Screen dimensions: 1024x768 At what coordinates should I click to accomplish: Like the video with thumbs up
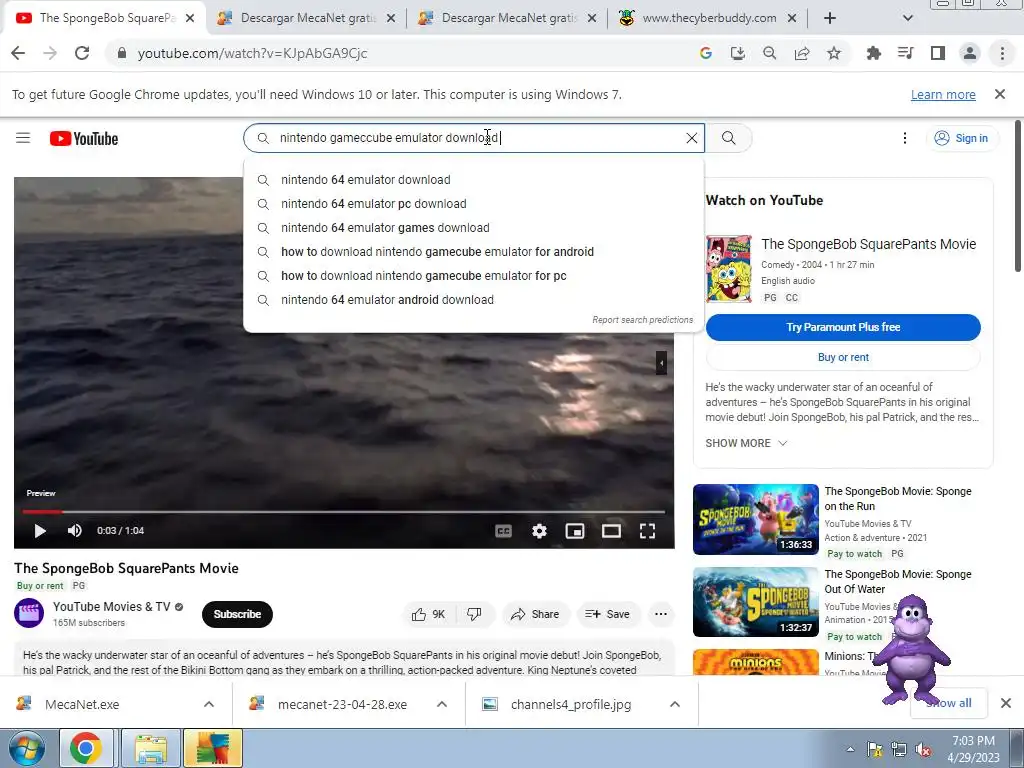point(428,614)
